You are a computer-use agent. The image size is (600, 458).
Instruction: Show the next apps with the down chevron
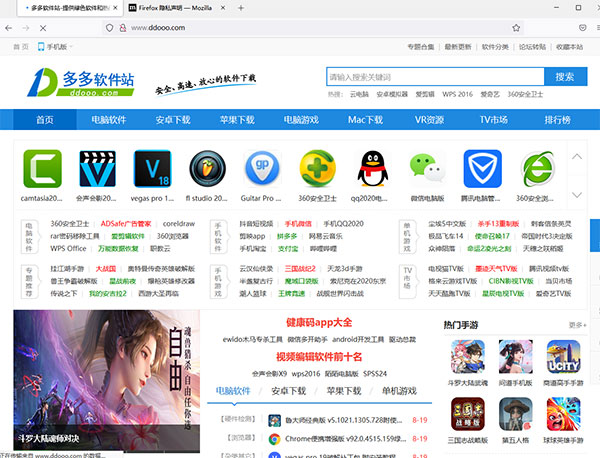[x=577, y=195]
